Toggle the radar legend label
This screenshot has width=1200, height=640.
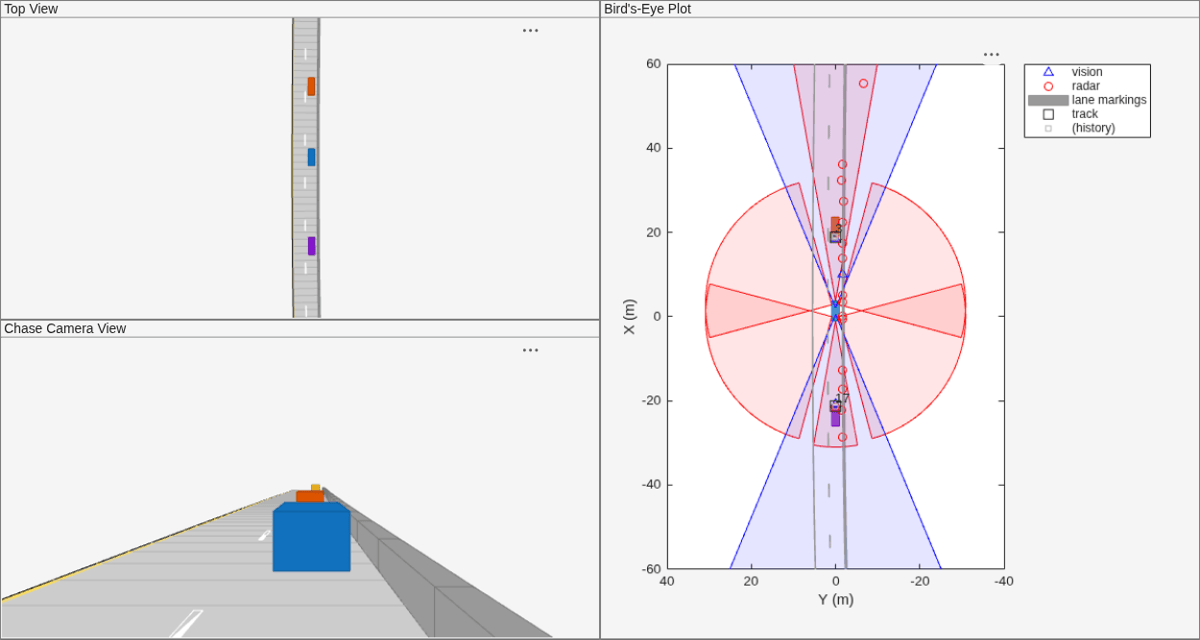point(1085,86)
